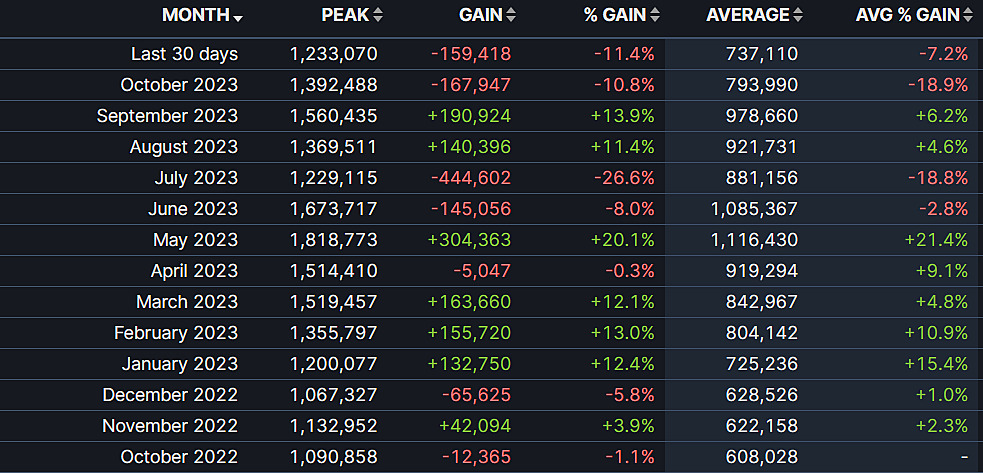Select the -444,602 gain value
983x473 pixels.
tap(470, 178)
